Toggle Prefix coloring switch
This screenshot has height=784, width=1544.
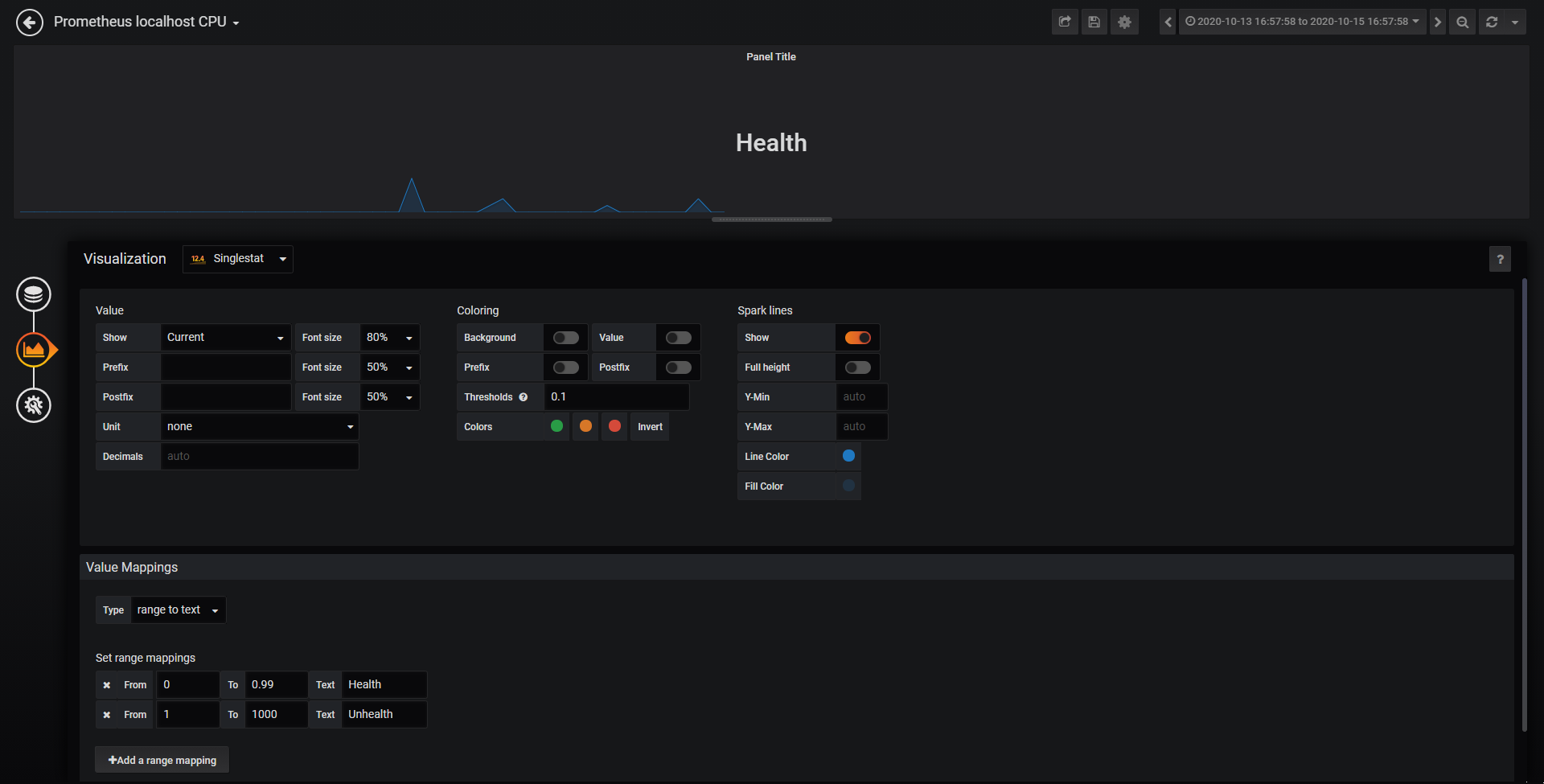566,367
